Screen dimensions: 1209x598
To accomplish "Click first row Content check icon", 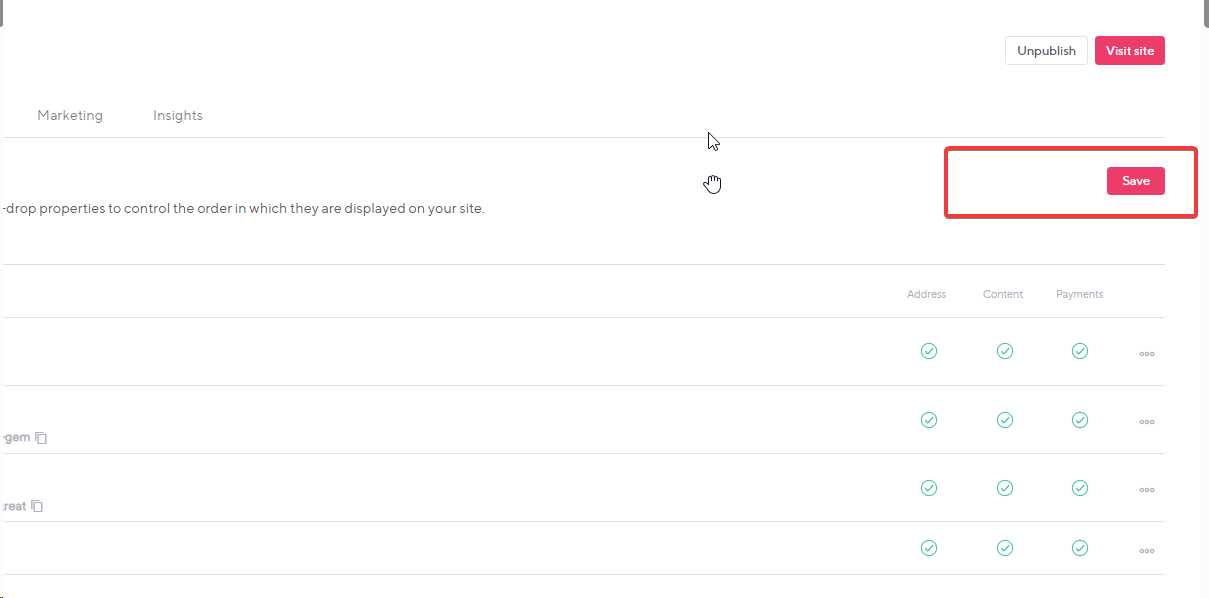I will [x=1005, y=351].
